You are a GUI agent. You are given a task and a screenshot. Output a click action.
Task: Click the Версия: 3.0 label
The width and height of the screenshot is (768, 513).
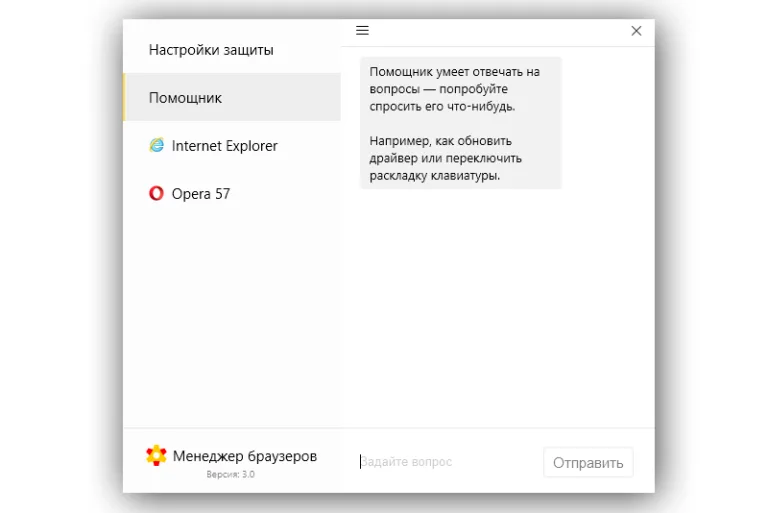(x=230, y=474)
